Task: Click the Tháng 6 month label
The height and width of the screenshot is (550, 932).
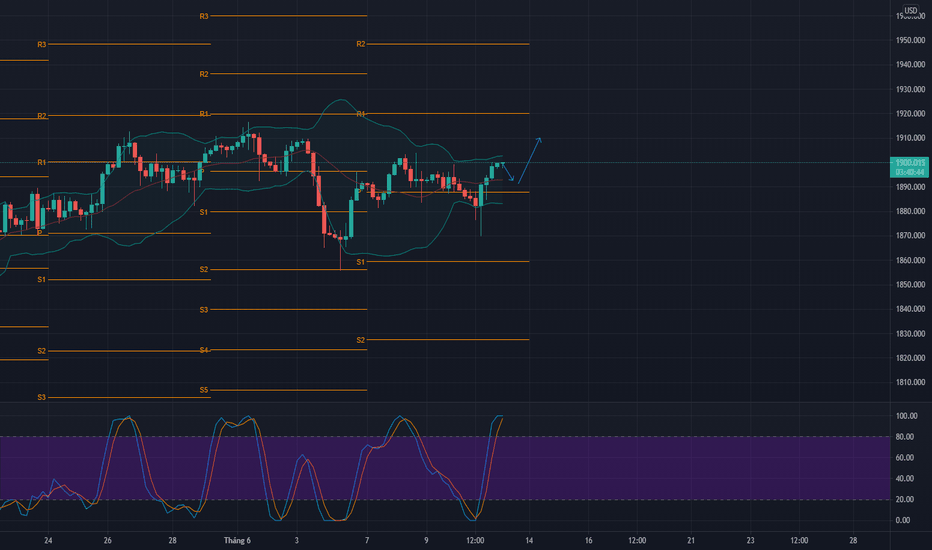Action: (237, 540)
